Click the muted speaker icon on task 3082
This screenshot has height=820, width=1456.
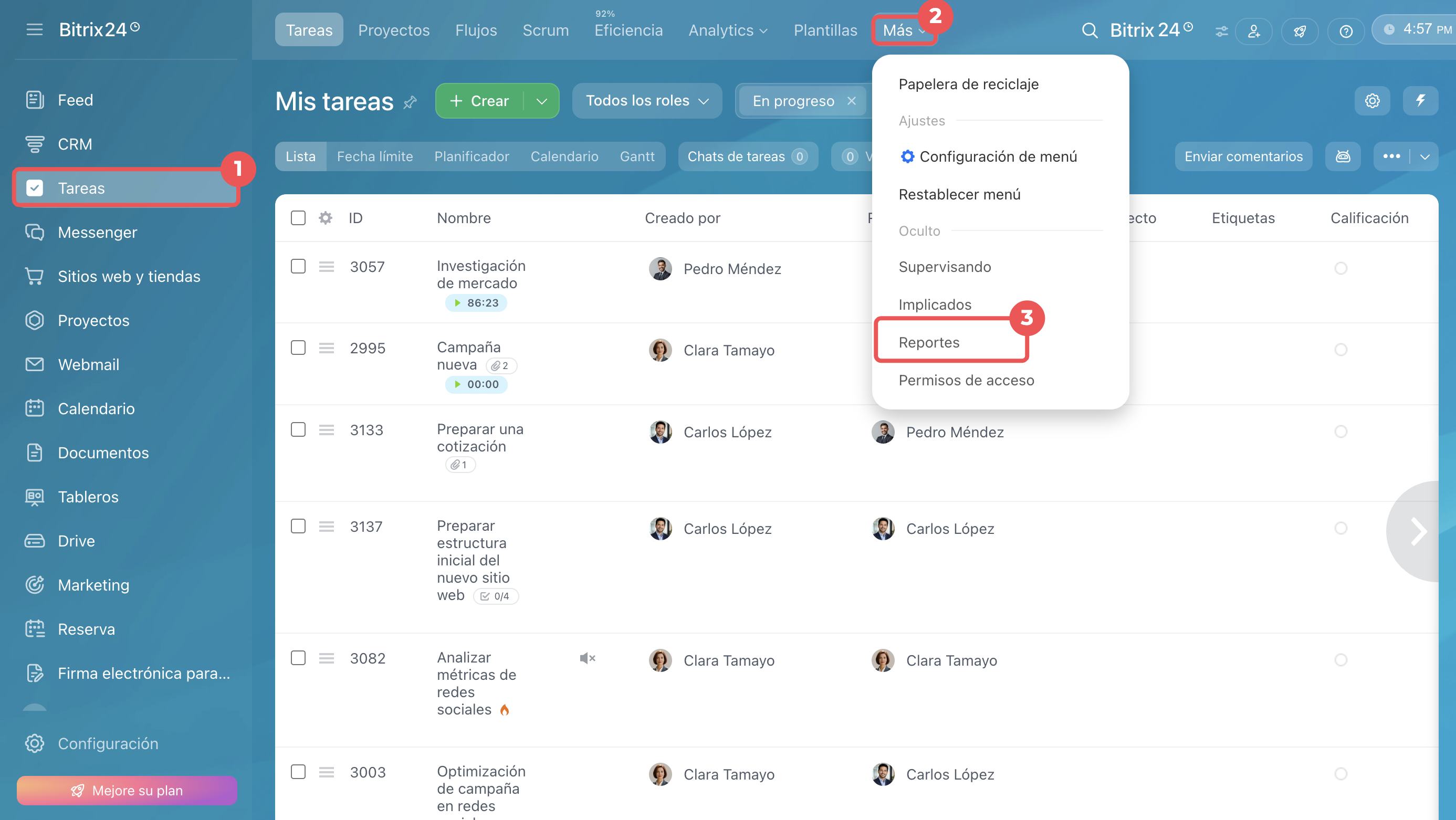pos(587,658)
